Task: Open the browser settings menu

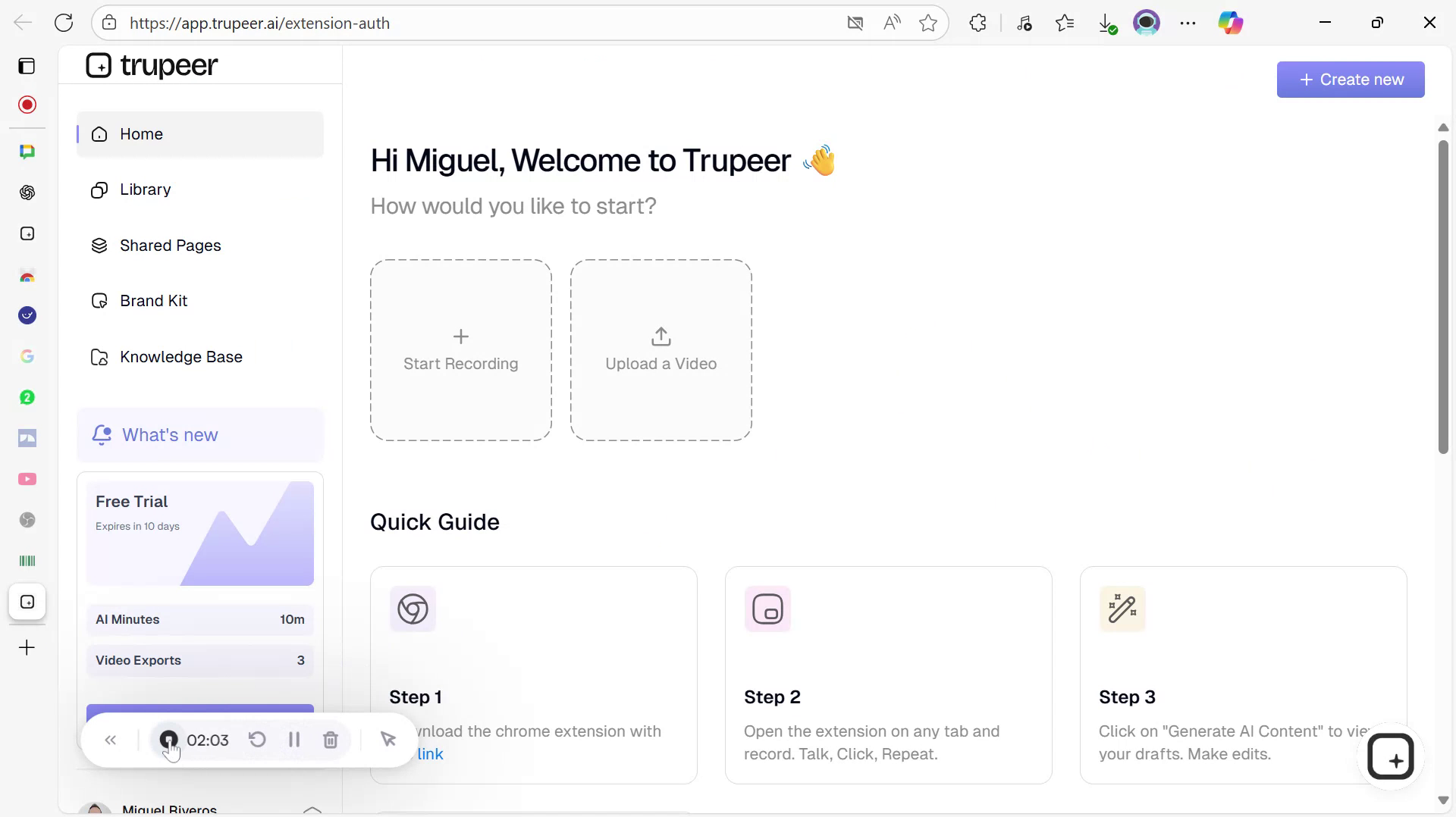Action: (x=1188, y=23)
